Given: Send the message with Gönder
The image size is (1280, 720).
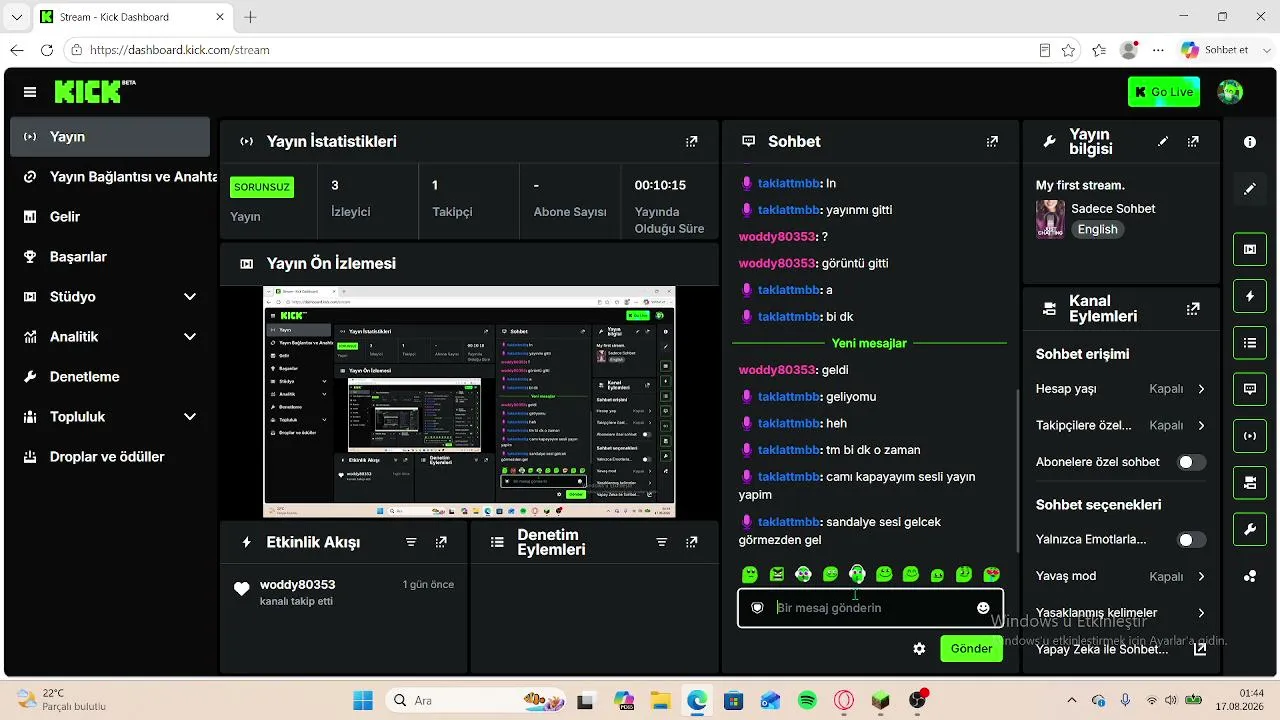Looking at the screenshot, I should coord(971,649).
